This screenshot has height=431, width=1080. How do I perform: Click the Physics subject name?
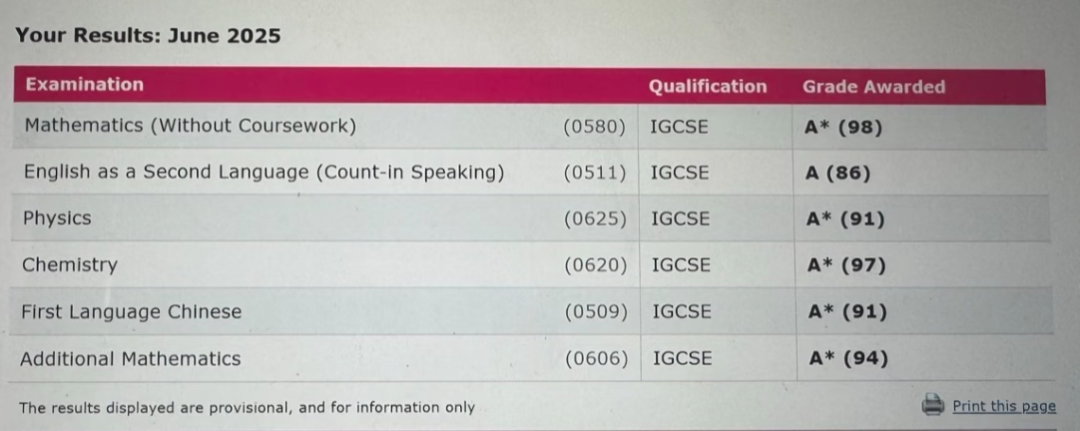[x=56, y=218]
